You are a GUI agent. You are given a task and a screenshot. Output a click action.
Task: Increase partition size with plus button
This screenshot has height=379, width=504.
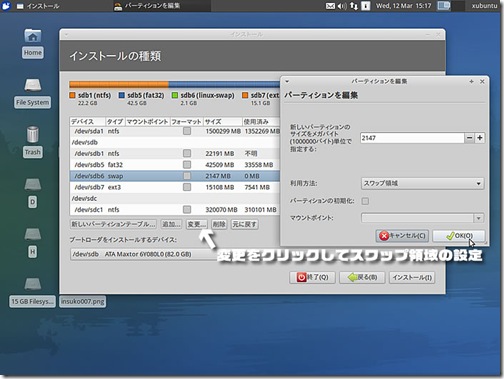[480, 138]
